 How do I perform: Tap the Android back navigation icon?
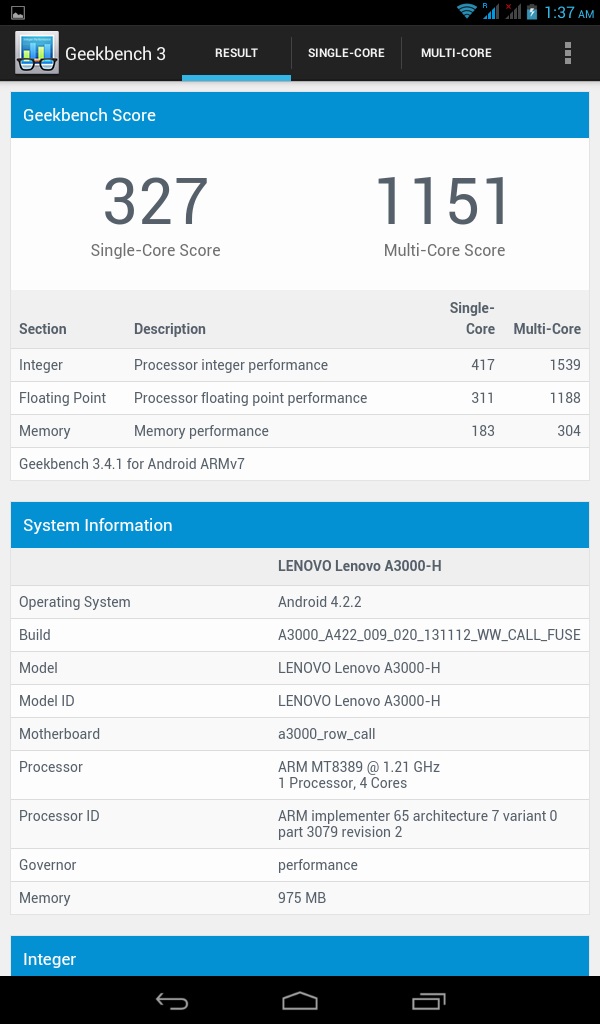pyautogui.click(x=172, y=1000)
